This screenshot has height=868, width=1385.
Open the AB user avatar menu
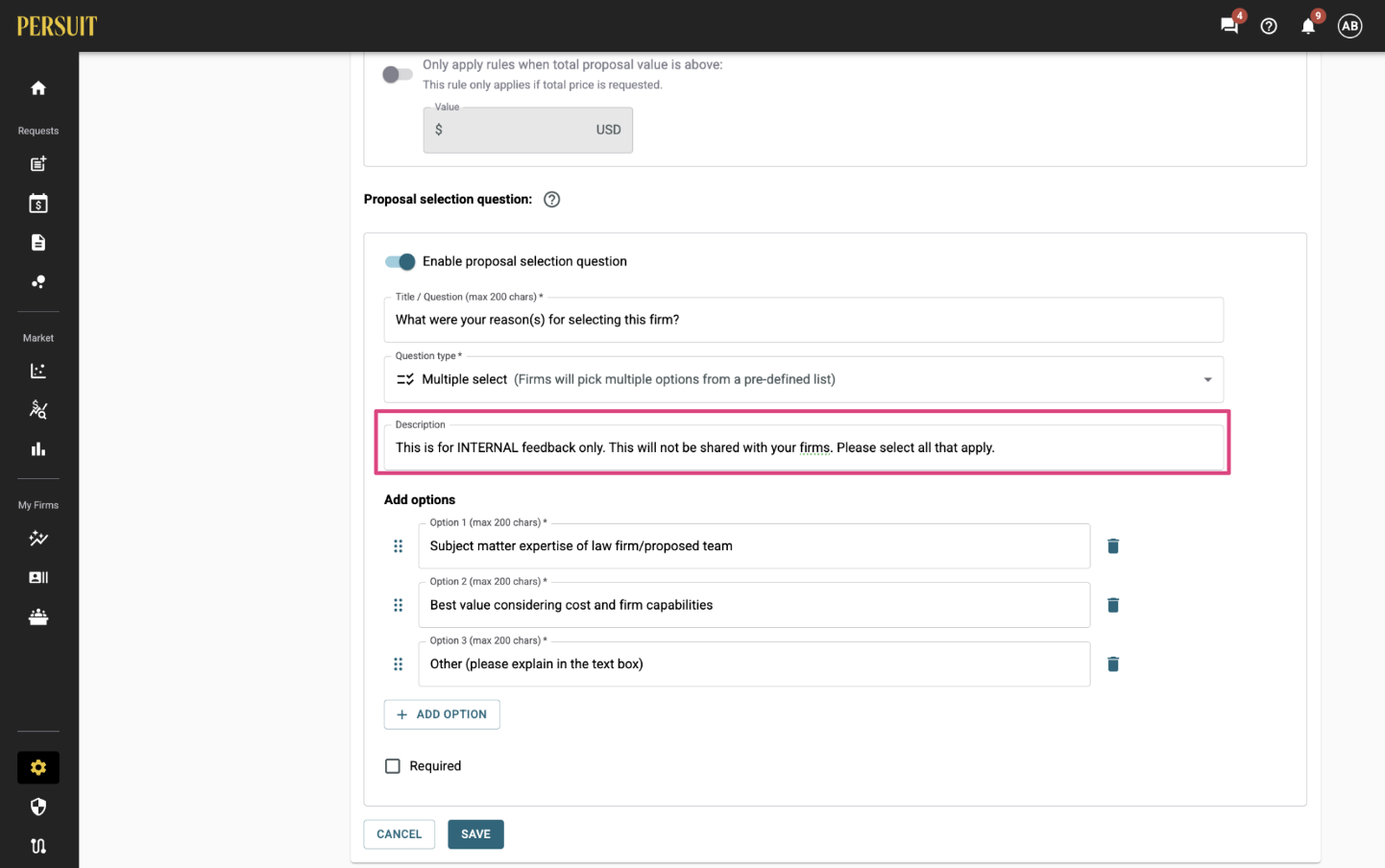click(1350, 26)
